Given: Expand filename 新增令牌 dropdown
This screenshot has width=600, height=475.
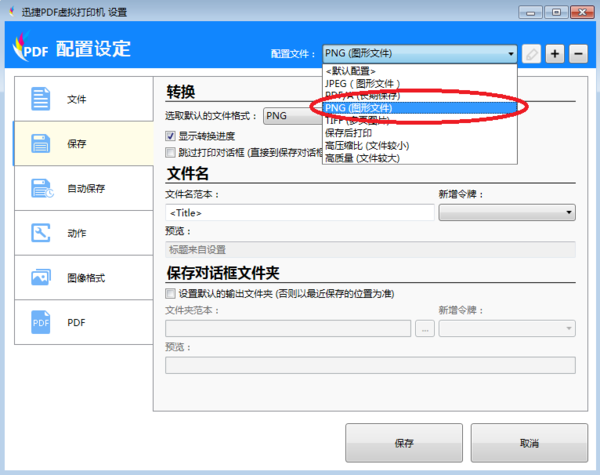Looking at the screenshot, I should 507,212.
